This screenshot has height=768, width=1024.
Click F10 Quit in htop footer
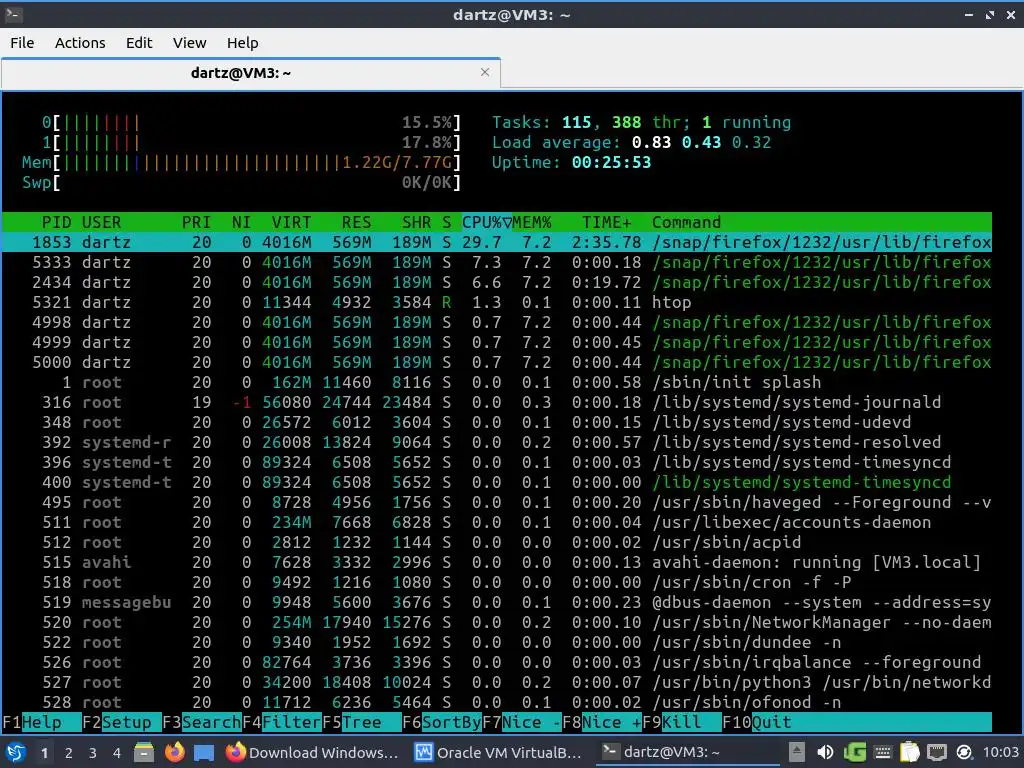click(757, 722)
